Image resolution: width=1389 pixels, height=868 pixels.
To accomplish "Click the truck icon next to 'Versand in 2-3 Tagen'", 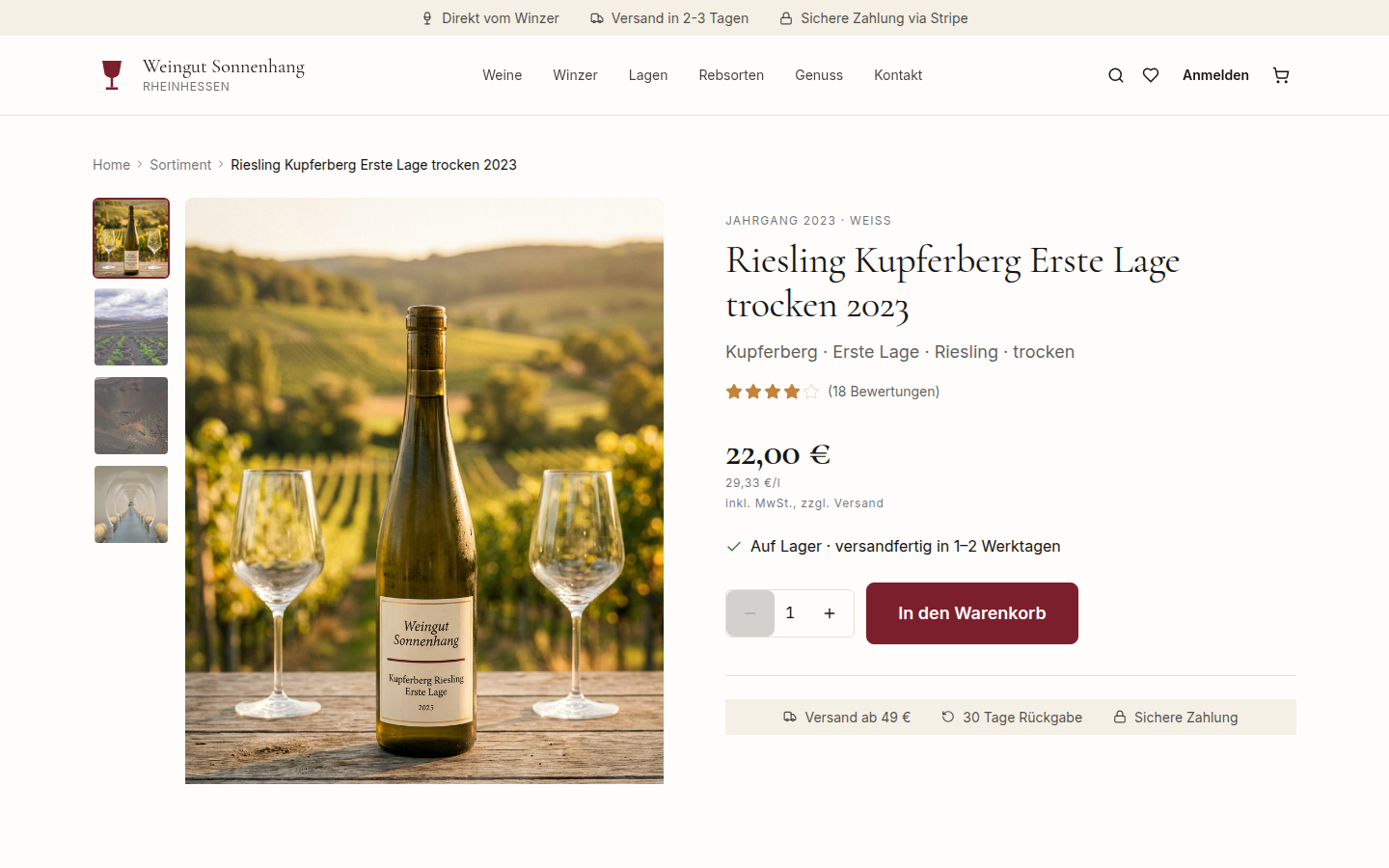I will coord(598,17).
